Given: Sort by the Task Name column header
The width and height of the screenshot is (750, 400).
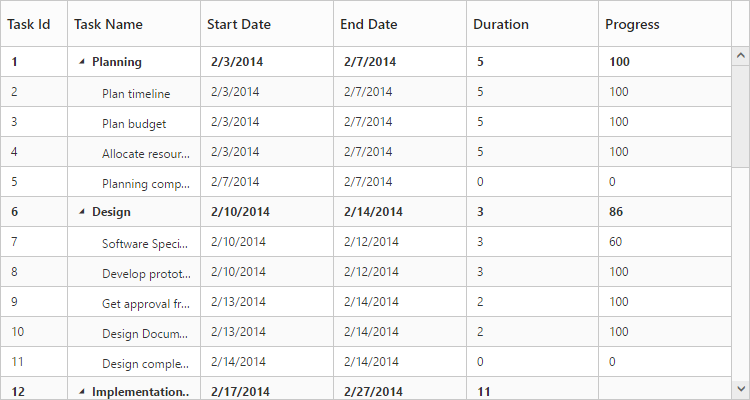Looking at the screenshot, I should [108, 24].
